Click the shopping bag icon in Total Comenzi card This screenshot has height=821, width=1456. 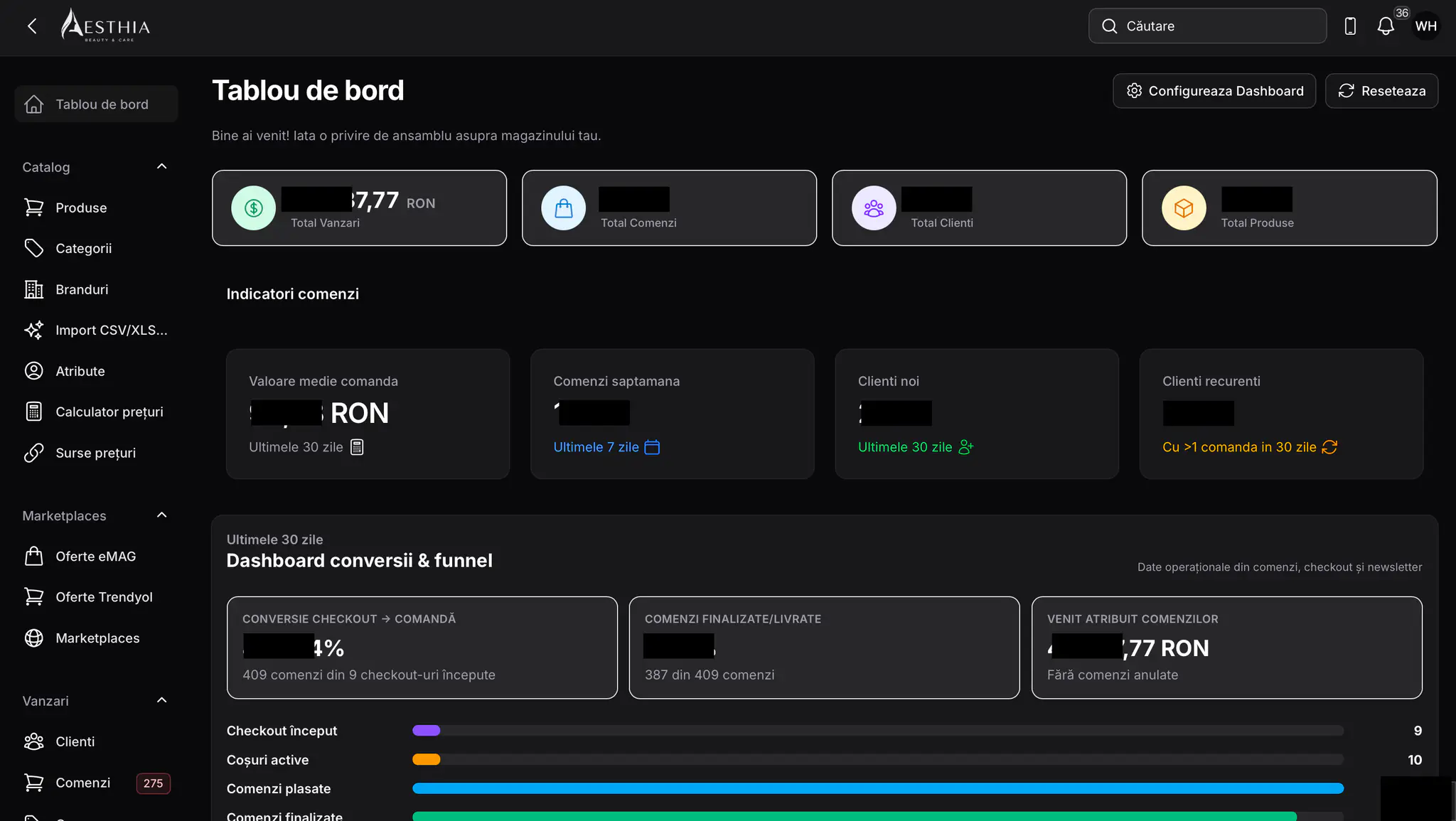point(564,208)
